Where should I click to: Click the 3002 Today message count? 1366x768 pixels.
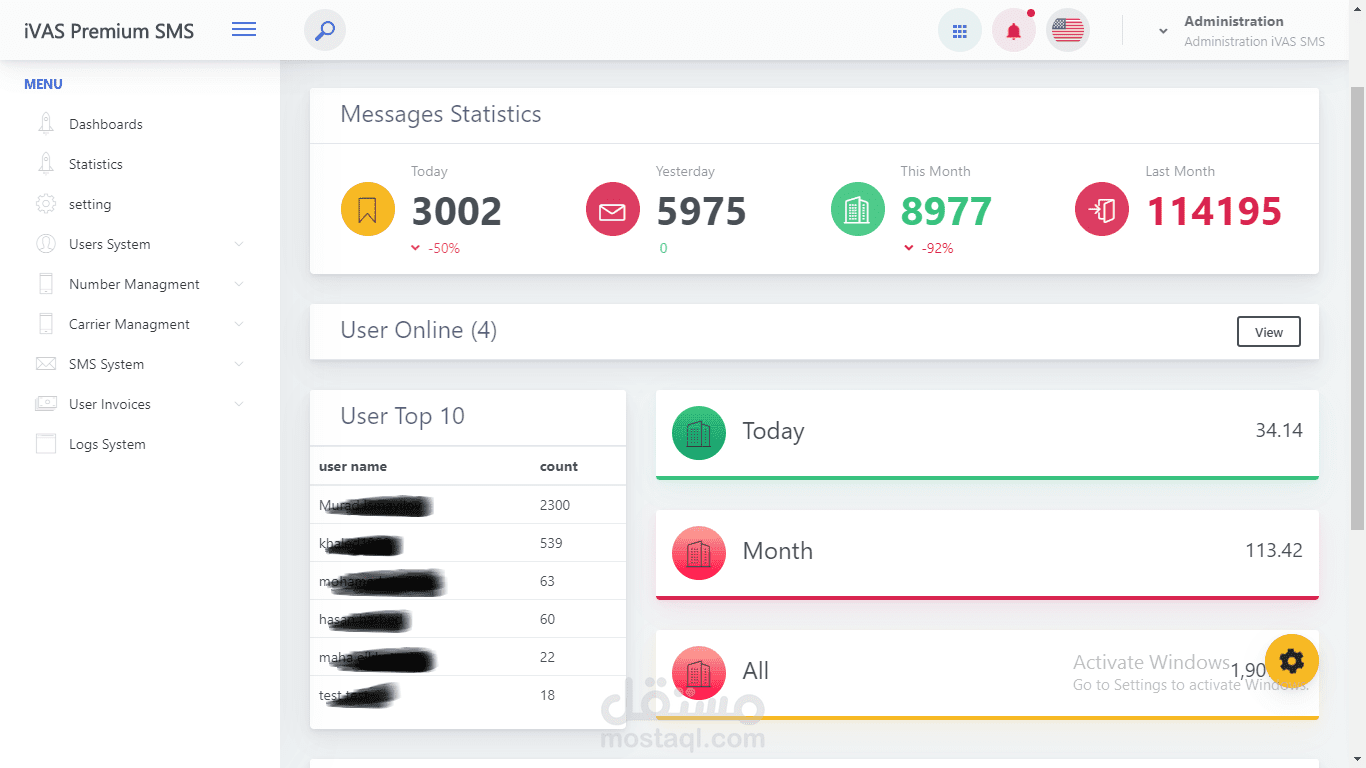coord(457,211)
